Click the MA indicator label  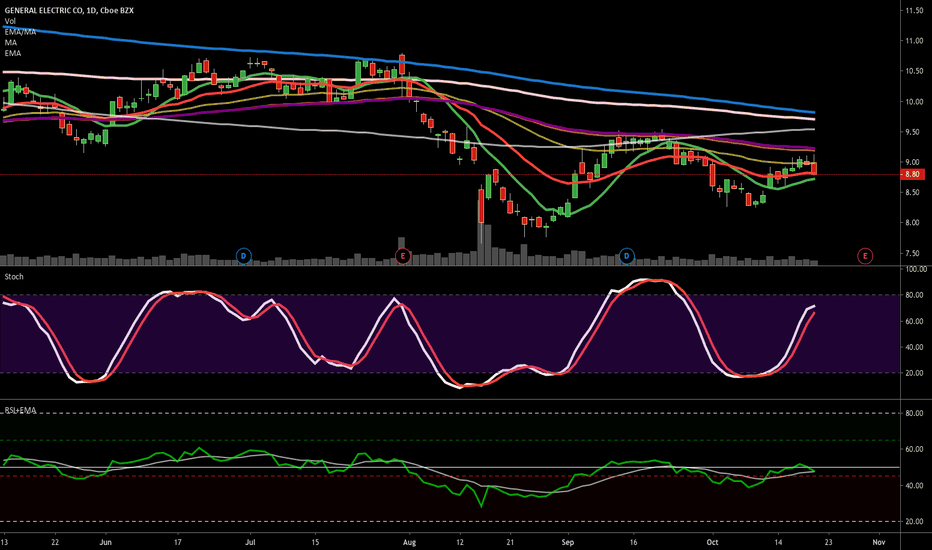[x=11, y=42]
